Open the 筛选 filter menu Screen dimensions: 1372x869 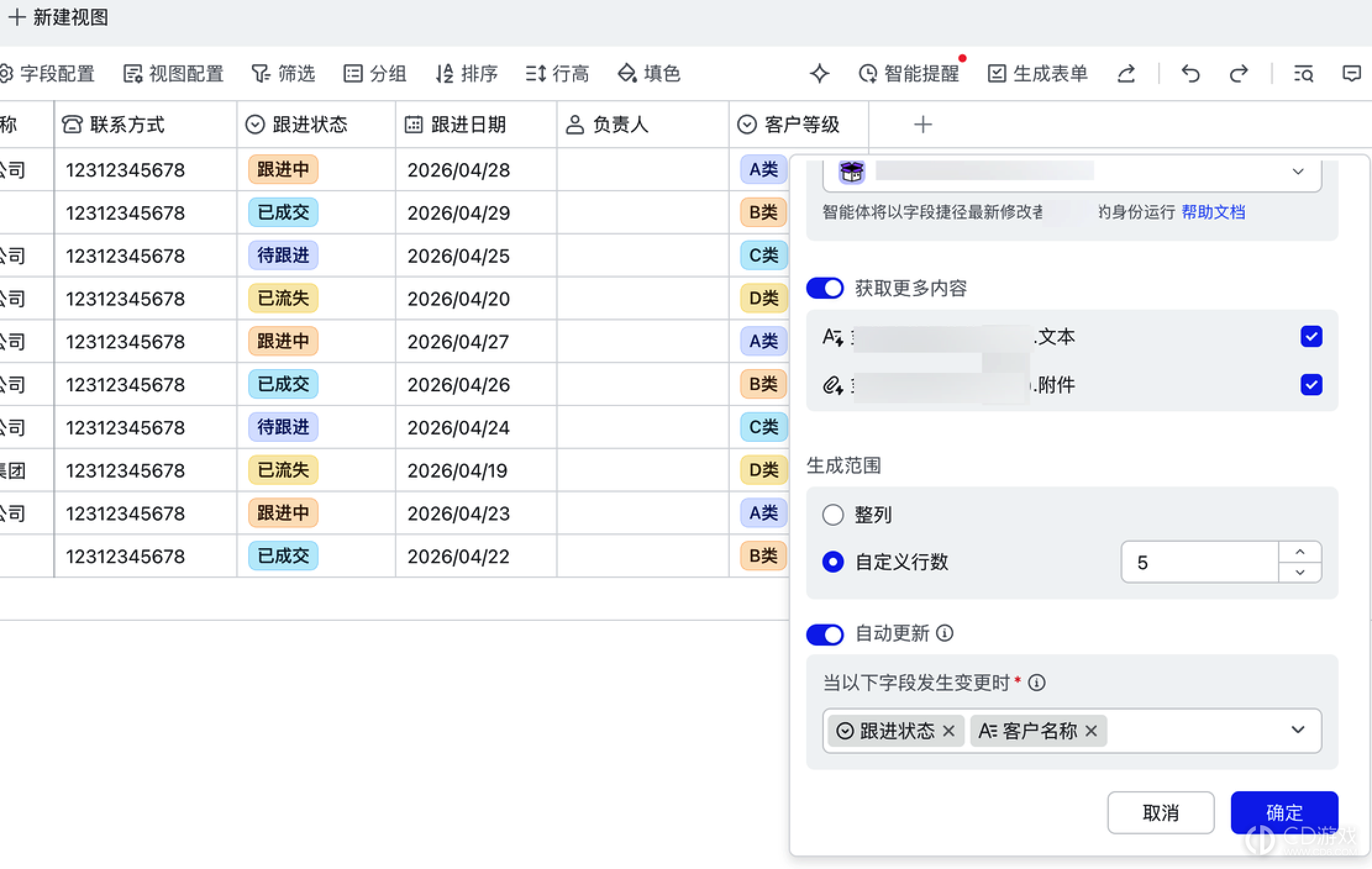[283, 73]
